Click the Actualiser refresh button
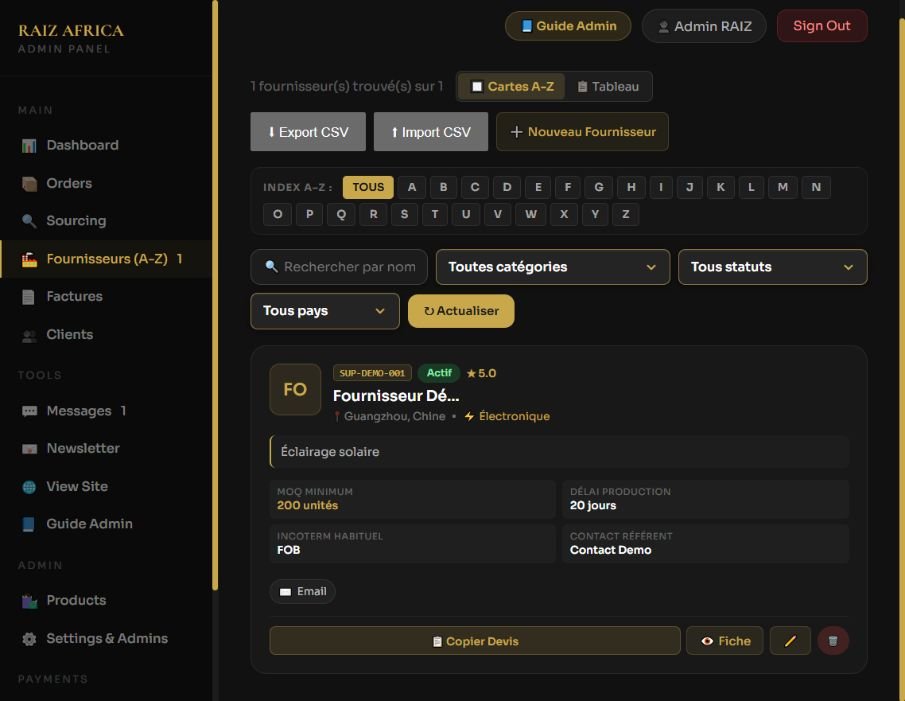Image resolution: width=905 pixels, height=701 pixels. [461, 311]
